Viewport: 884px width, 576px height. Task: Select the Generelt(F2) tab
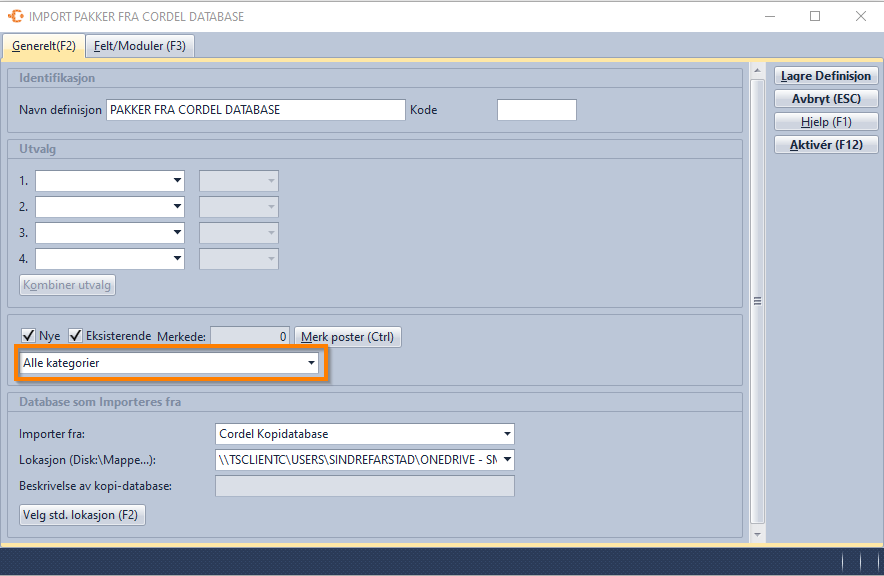point(44,46)
